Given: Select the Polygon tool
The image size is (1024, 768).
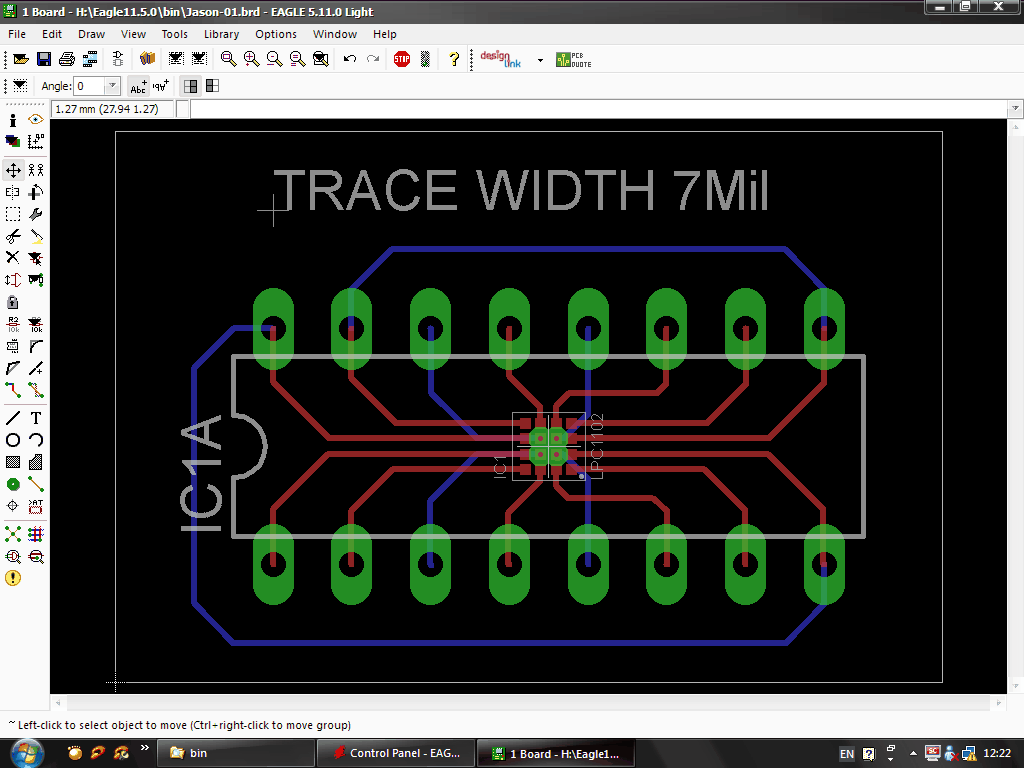Looking at the screenshot, I should 36,462.
